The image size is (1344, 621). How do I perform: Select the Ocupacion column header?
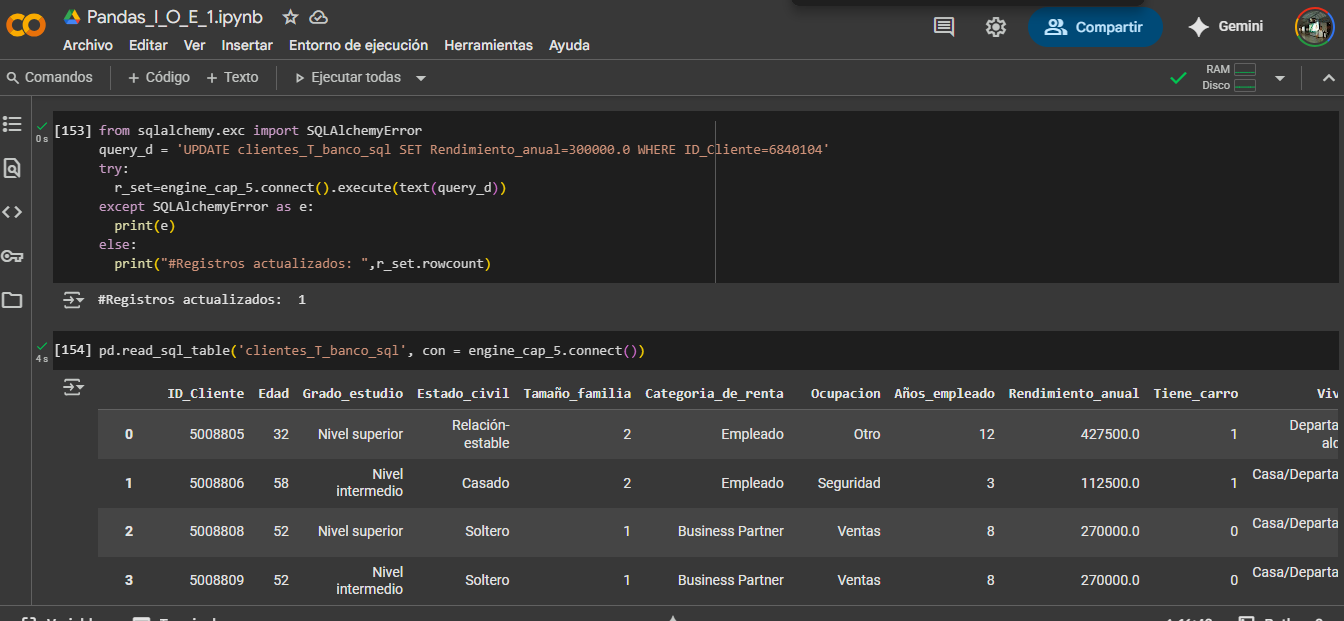pyautogui.click(x=845, y=393)
